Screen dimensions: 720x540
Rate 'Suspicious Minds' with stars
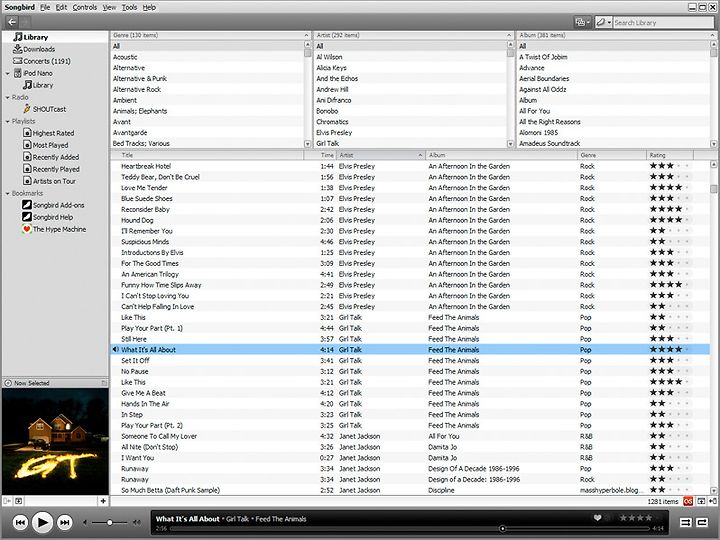(669, 242)
